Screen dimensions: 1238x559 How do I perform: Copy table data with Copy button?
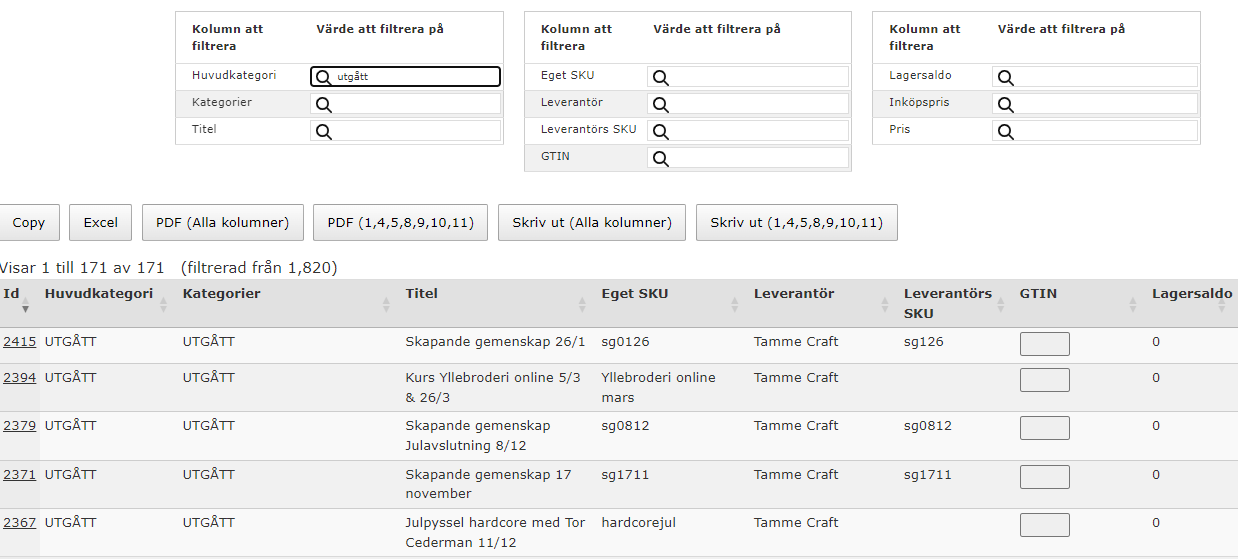pos(29,223)
